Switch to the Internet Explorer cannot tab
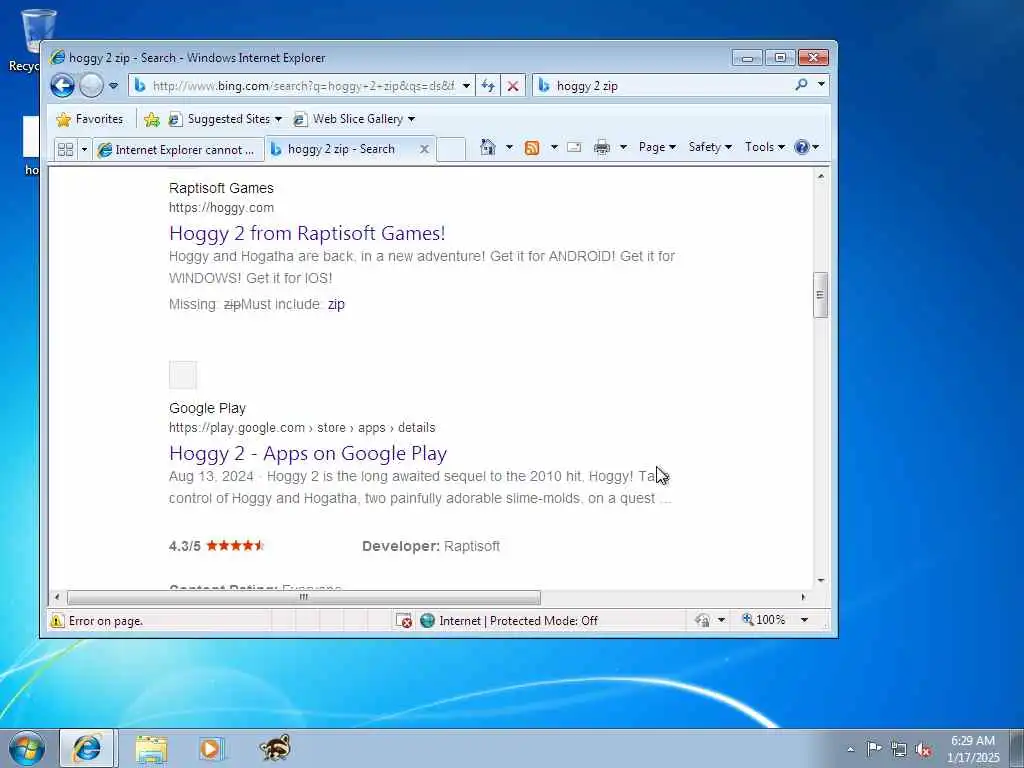The image size is (1024, 768). tap(178, 150)
